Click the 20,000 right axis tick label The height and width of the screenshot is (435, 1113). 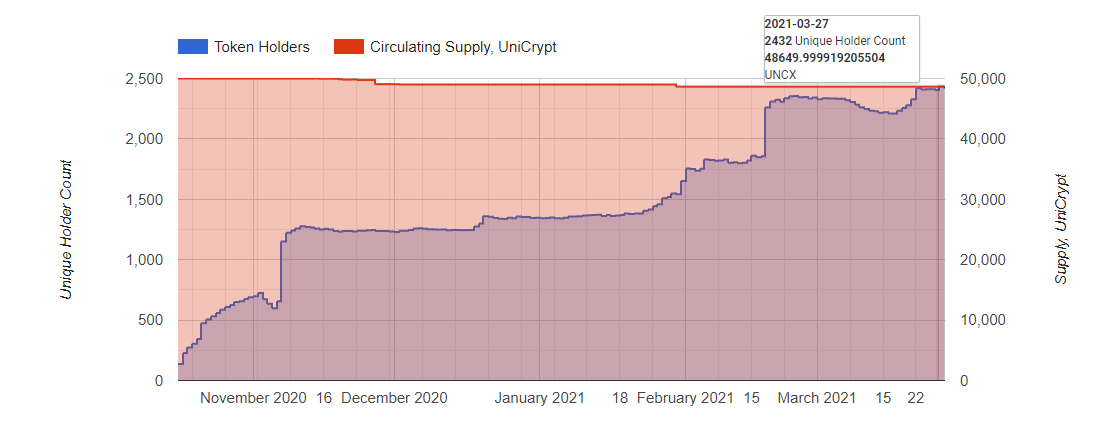[x=982, y=260]
